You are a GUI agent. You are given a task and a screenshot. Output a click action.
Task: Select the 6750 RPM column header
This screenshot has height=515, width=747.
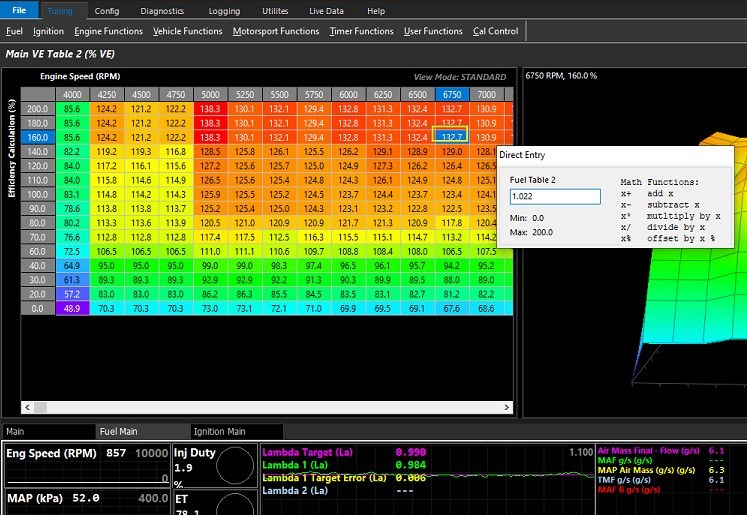(x=452, y=94)
